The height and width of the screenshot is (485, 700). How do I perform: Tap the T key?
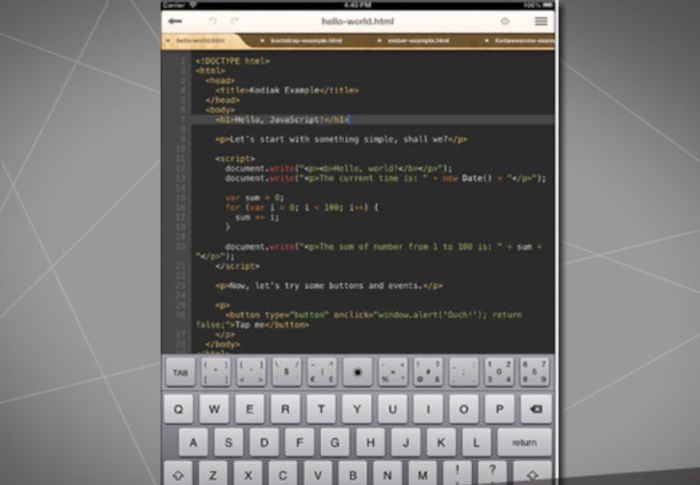coord(321,409)
